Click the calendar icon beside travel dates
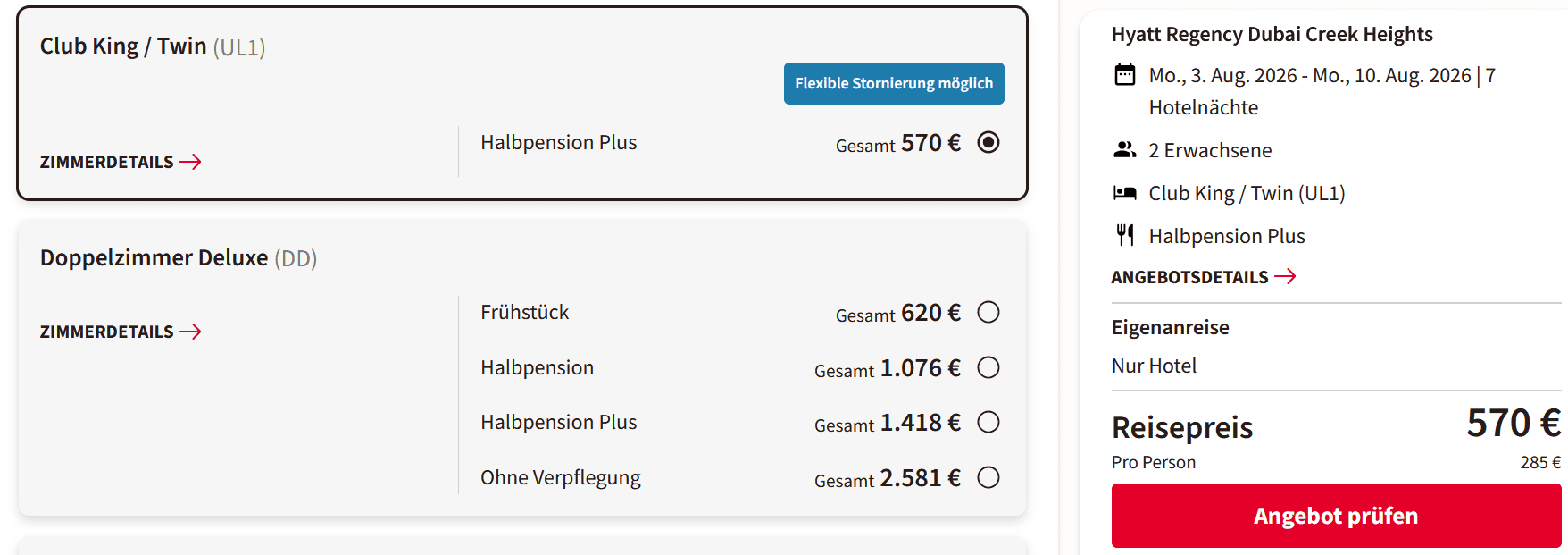 pyautogui.click(x=1125, y=75)
